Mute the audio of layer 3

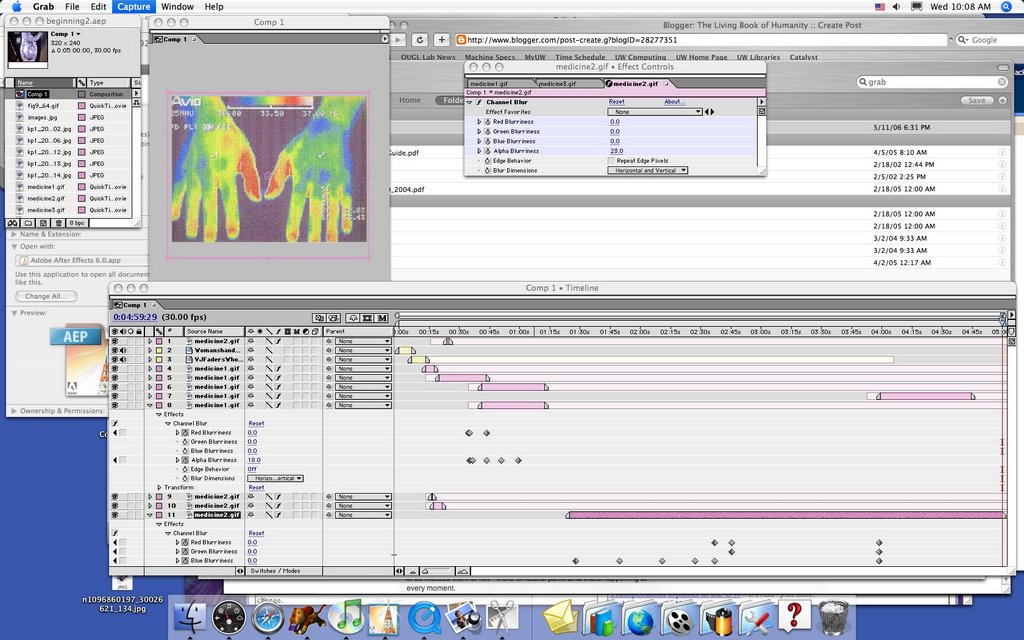[x=123, y=360]
